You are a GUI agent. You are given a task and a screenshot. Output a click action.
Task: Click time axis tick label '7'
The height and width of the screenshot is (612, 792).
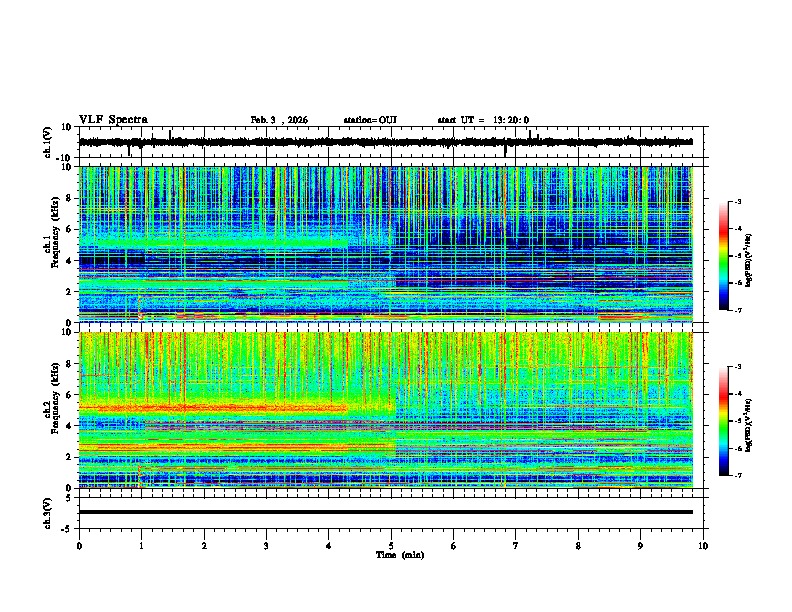pyautogui.click(x=516, y=546)
